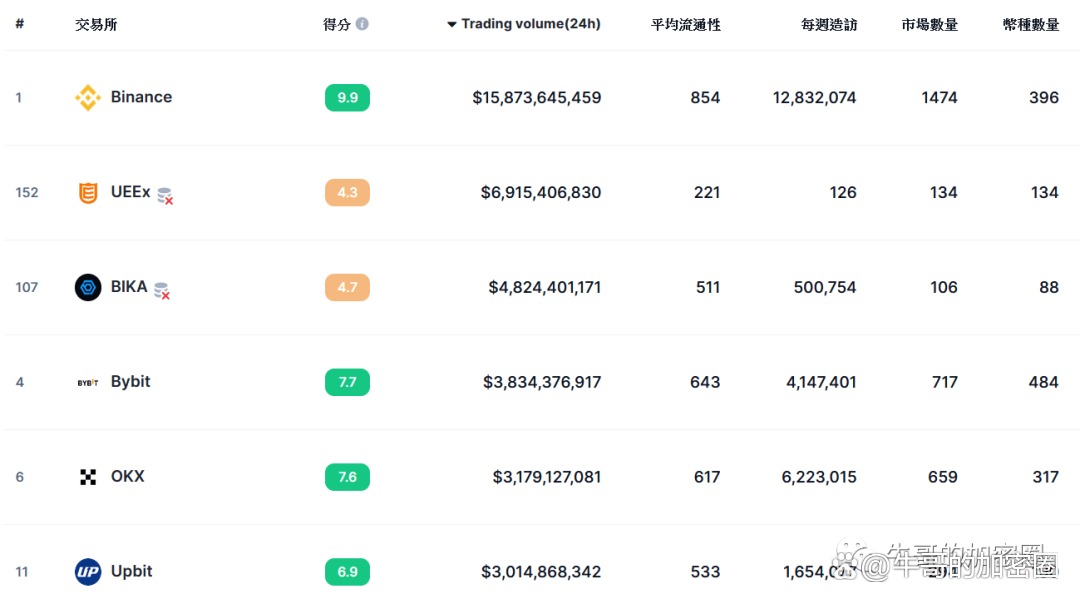Screen dimensions: 1080x604
Task: Sort by the 幣種數量 column header
Action: (1031, 25)
